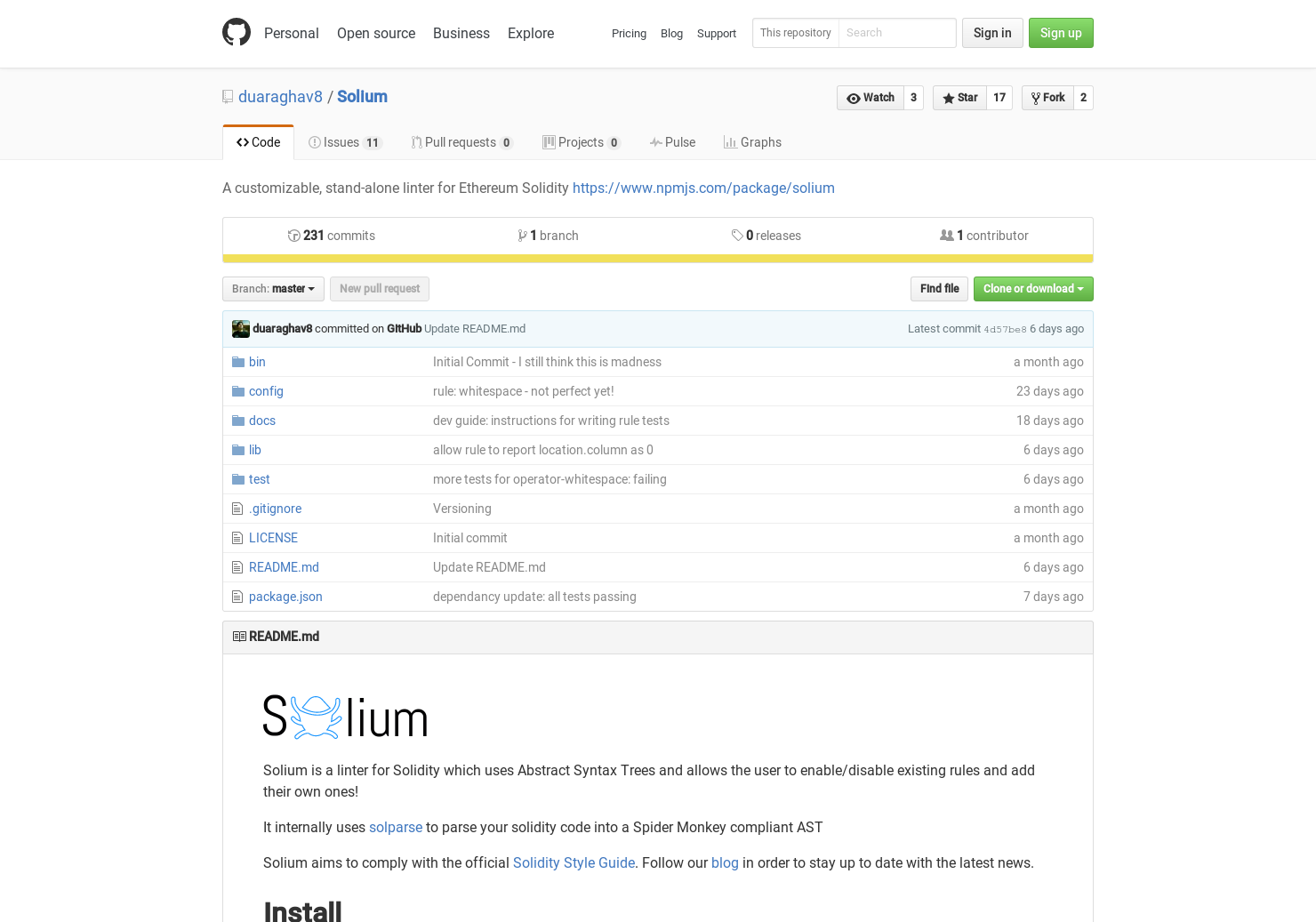
Task: Open the Projects tab
Action: point(582,141)
